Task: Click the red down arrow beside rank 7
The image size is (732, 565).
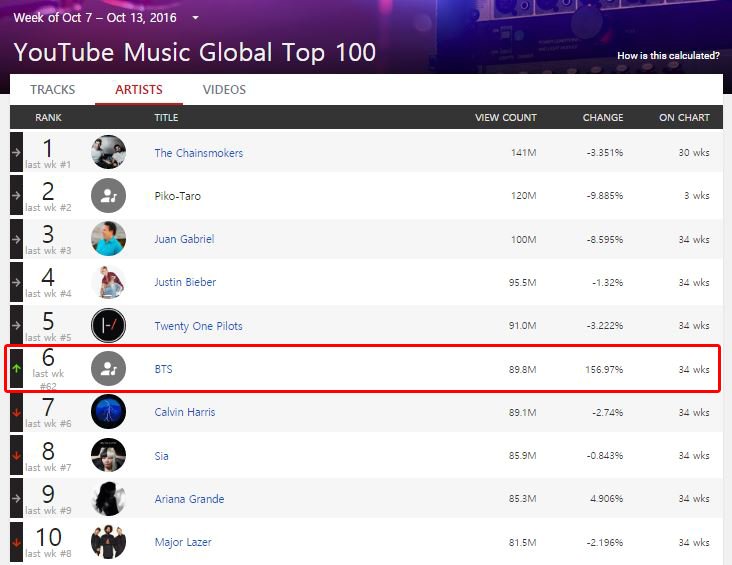Action: [x=16, y=413]
